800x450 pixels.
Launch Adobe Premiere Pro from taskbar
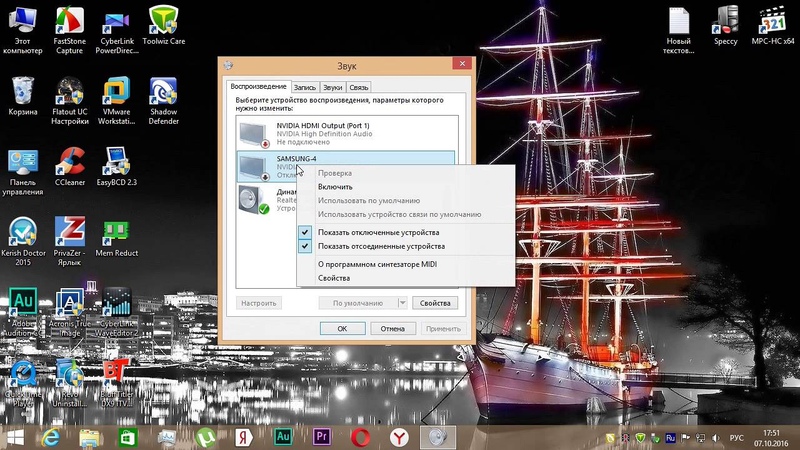coord(321,437)
